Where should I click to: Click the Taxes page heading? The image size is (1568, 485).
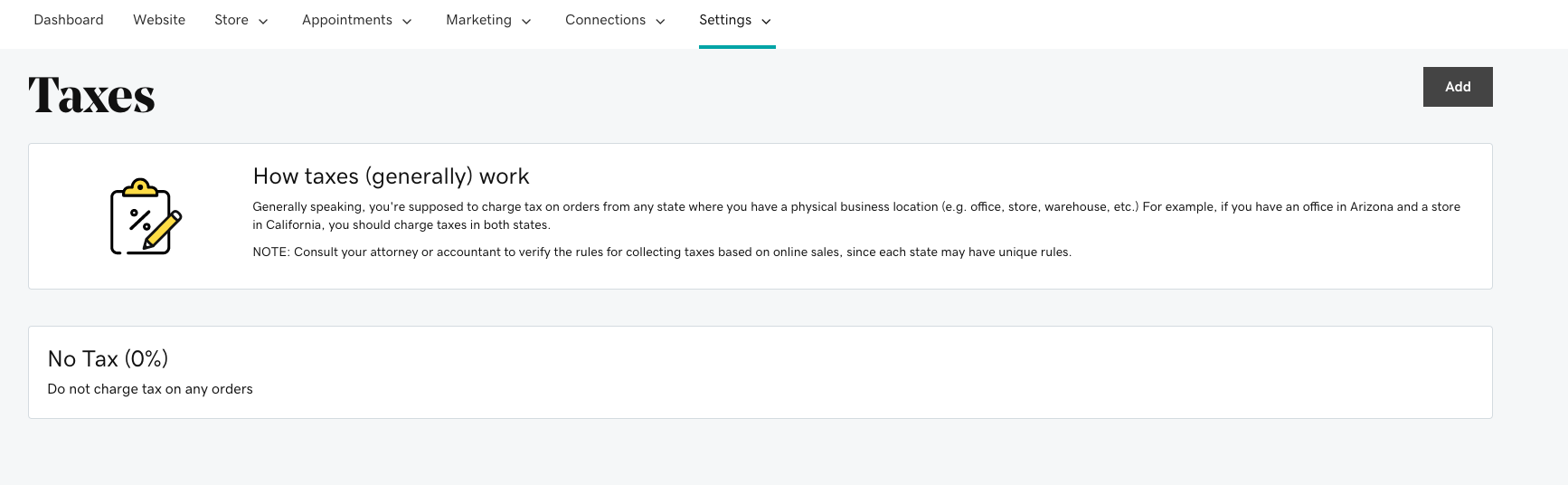91,95
